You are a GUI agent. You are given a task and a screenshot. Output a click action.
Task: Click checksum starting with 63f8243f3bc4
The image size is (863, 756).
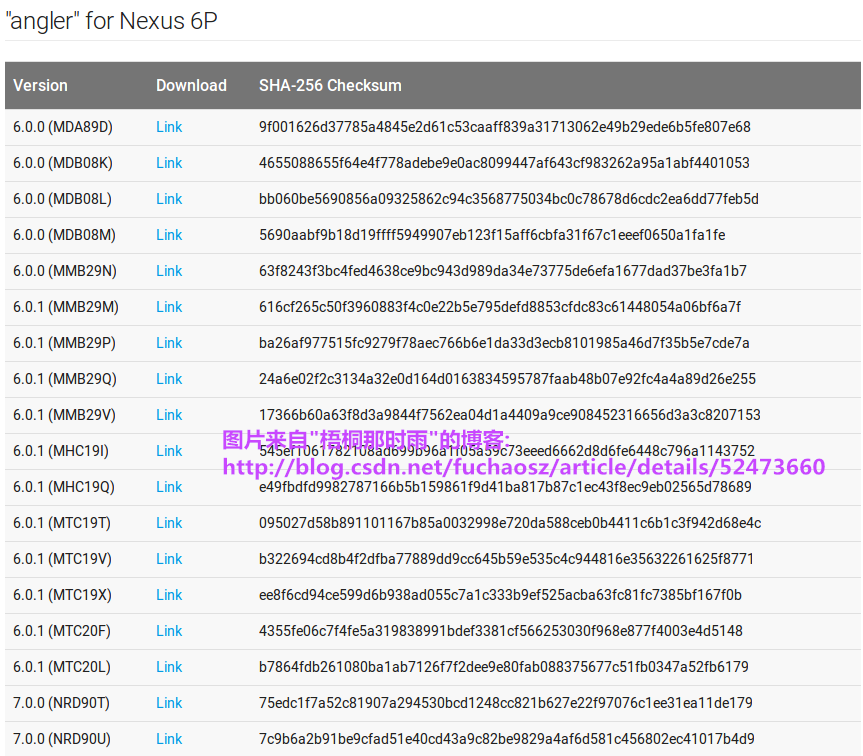coord(503,271)
